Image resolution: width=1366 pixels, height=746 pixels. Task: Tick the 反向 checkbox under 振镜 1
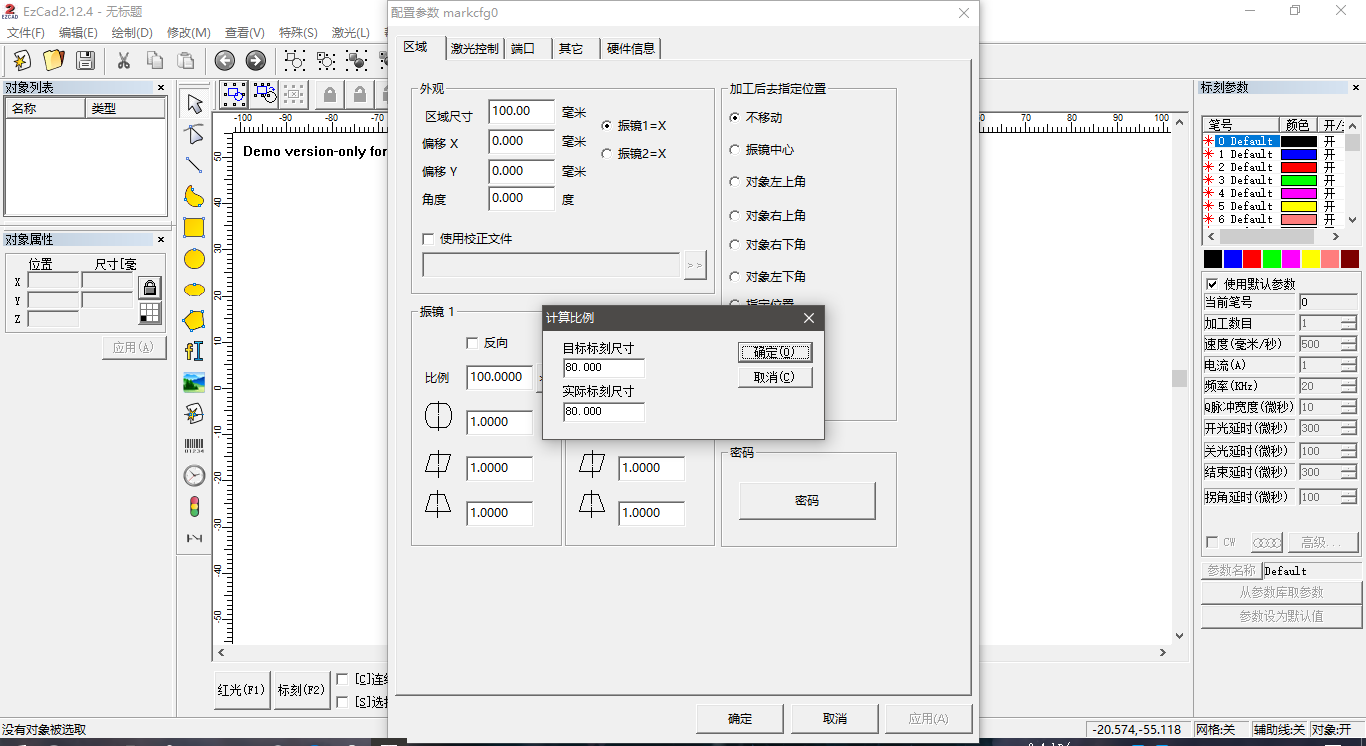pos(473,343)
